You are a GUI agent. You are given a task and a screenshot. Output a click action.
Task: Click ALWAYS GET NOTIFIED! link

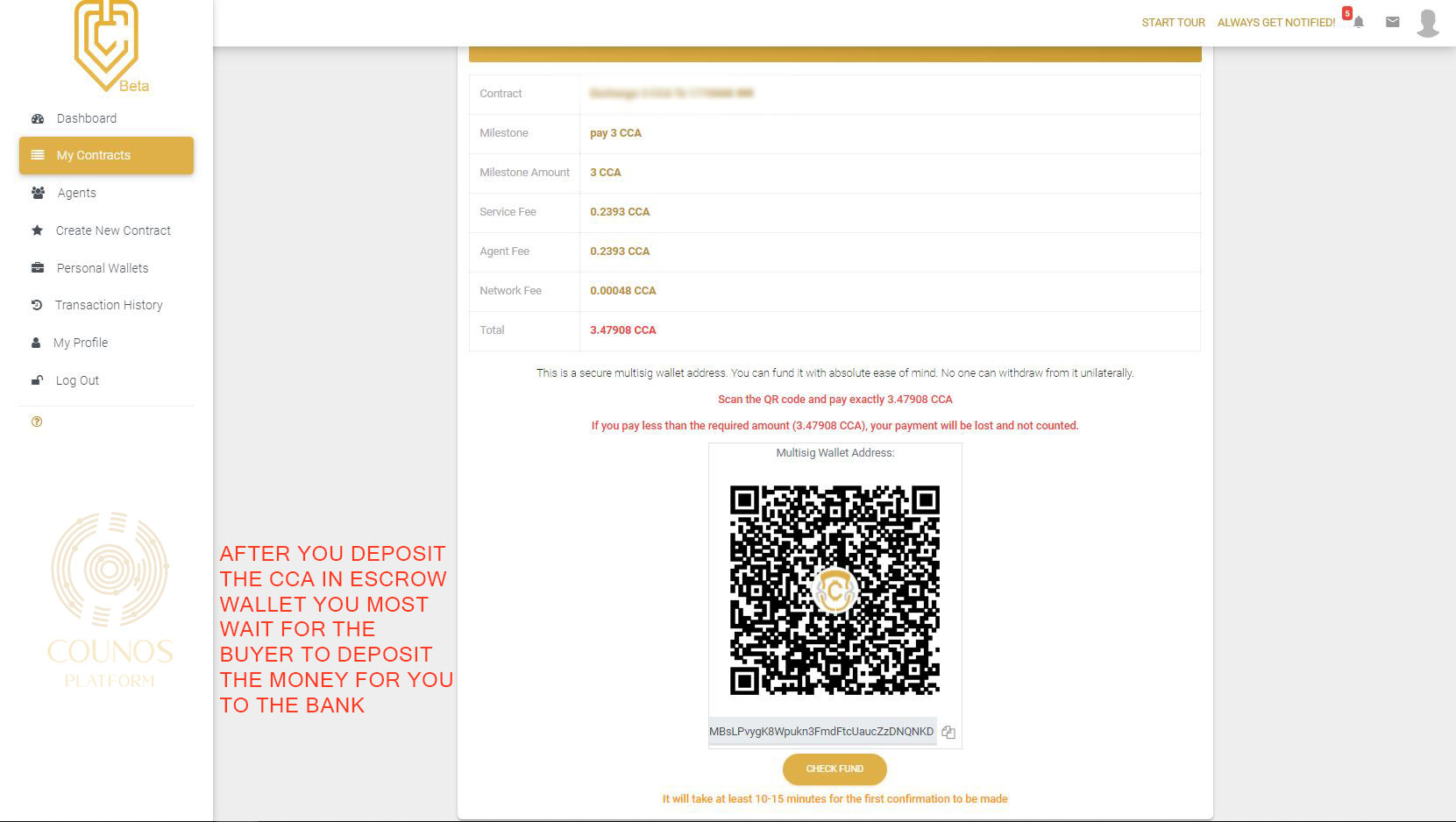pyautogui.click(x=1276, y=23)
